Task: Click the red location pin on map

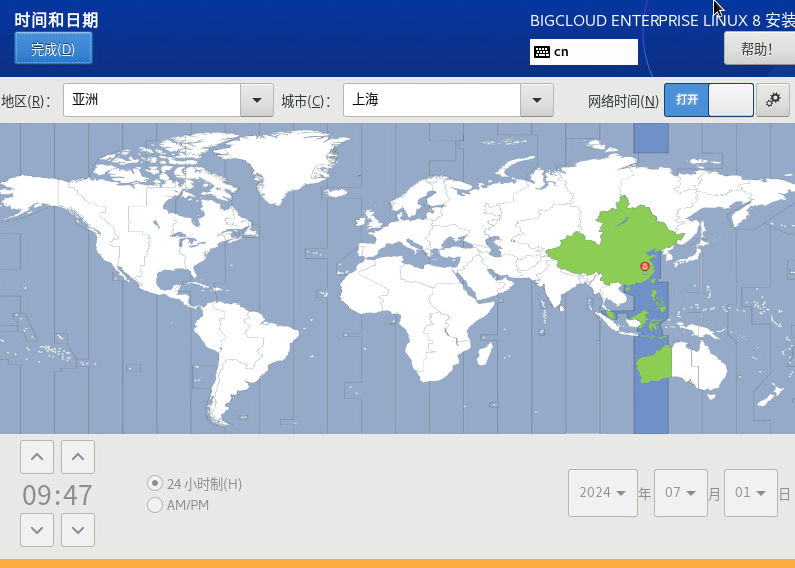Action: point(644,267)
